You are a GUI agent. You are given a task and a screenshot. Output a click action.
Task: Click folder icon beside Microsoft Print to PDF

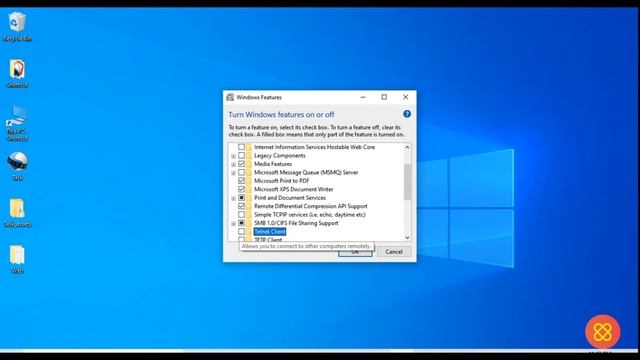pos(249,181)
